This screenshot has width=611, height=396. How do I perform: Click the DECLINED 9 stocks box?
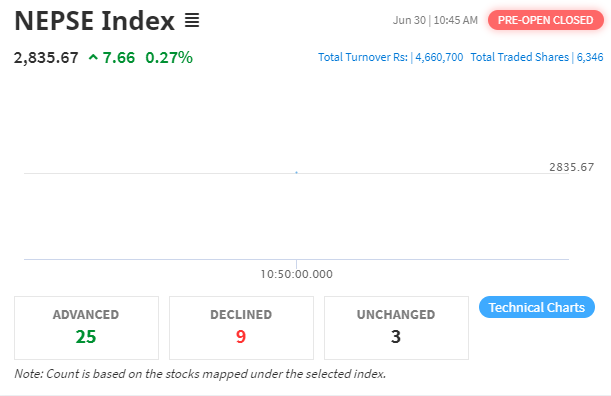[241, 328]
